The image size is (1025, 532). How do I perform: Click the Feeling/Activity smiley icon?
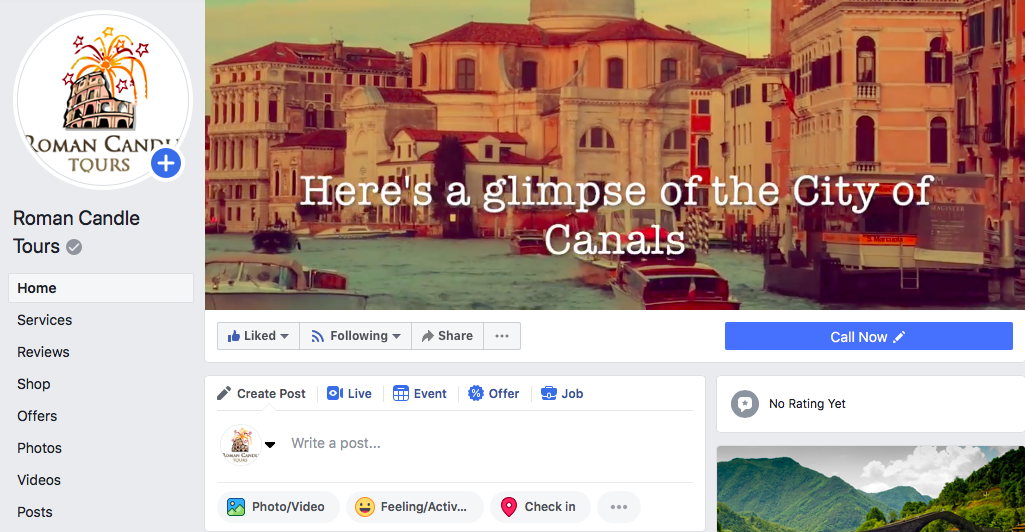coord(365,507)
